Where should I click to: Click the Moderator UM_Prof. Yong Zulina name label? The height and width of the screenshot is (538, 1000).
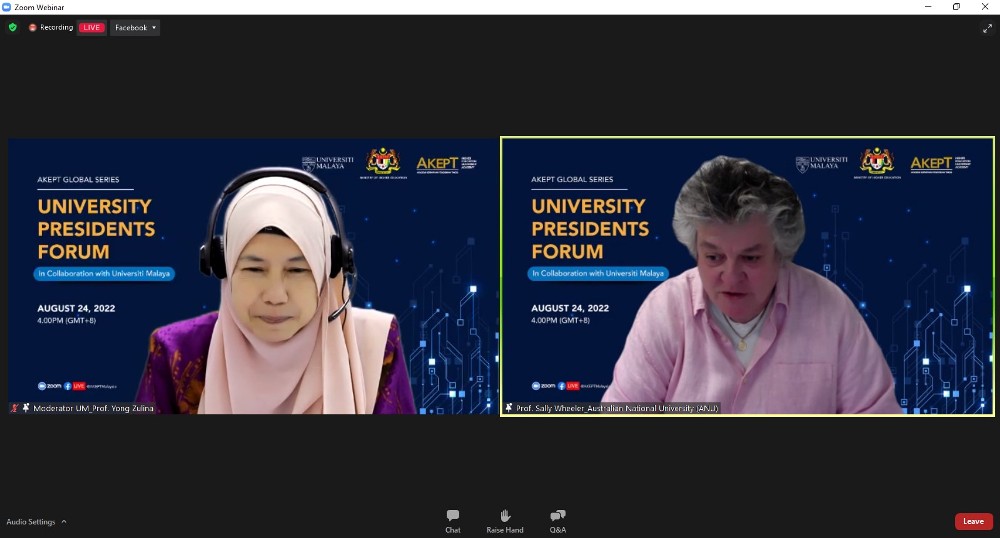point(94,408)
